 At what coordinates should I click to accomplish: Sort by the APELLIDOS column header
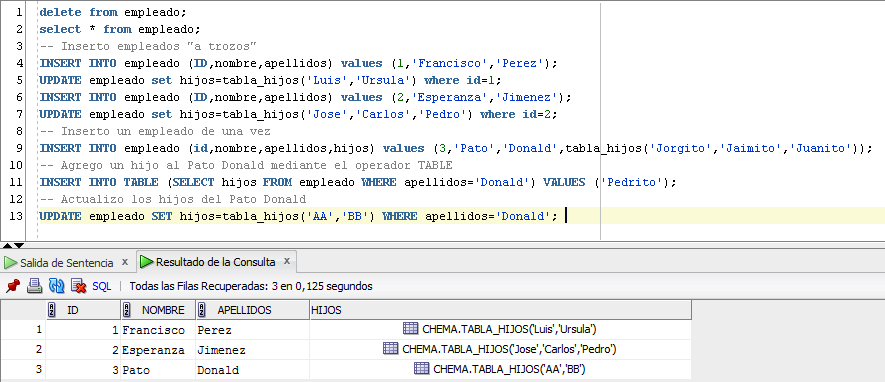click(x=252, y=310)
